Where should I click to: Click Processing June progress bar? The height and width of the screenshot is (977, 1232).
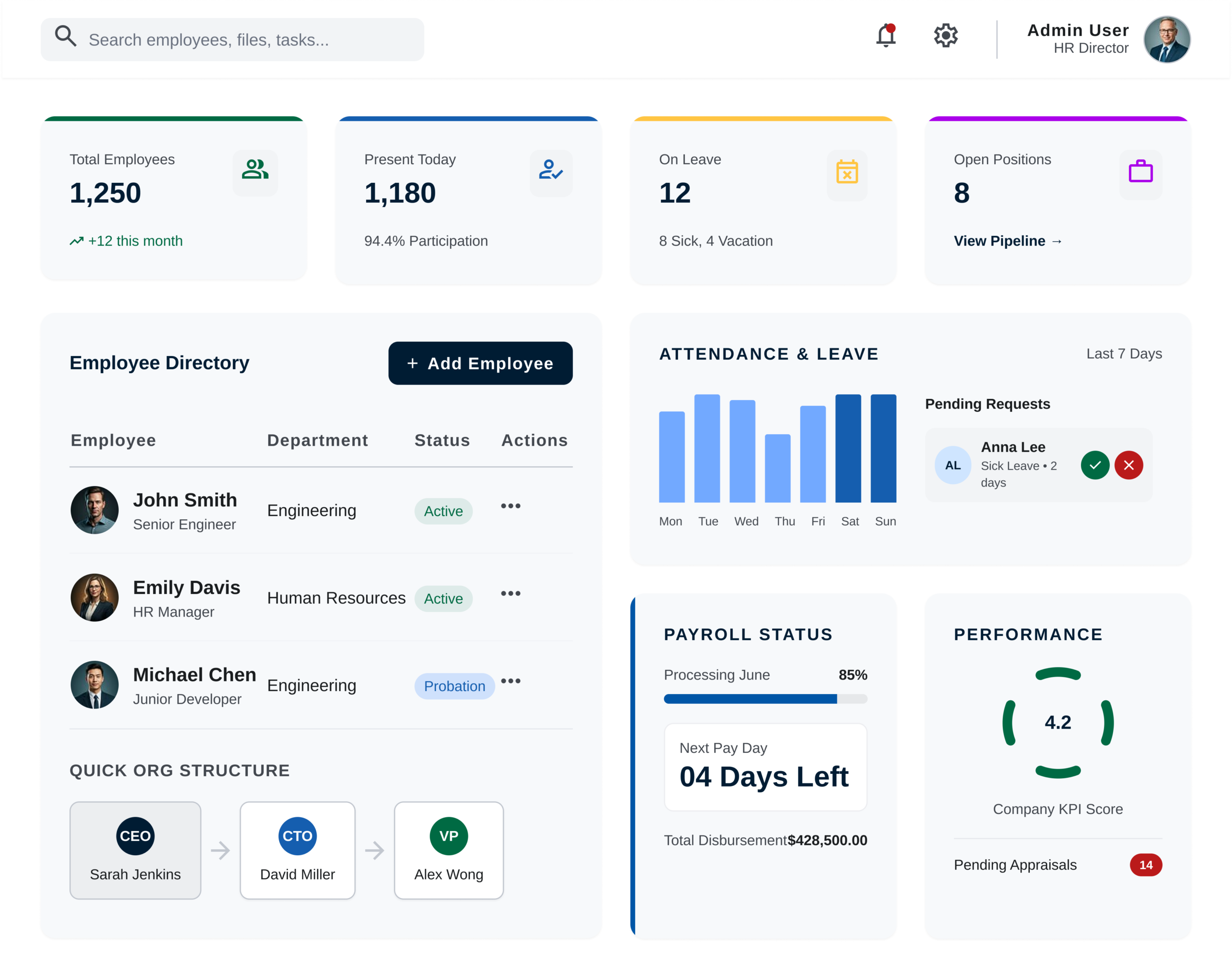coord(766,699)
